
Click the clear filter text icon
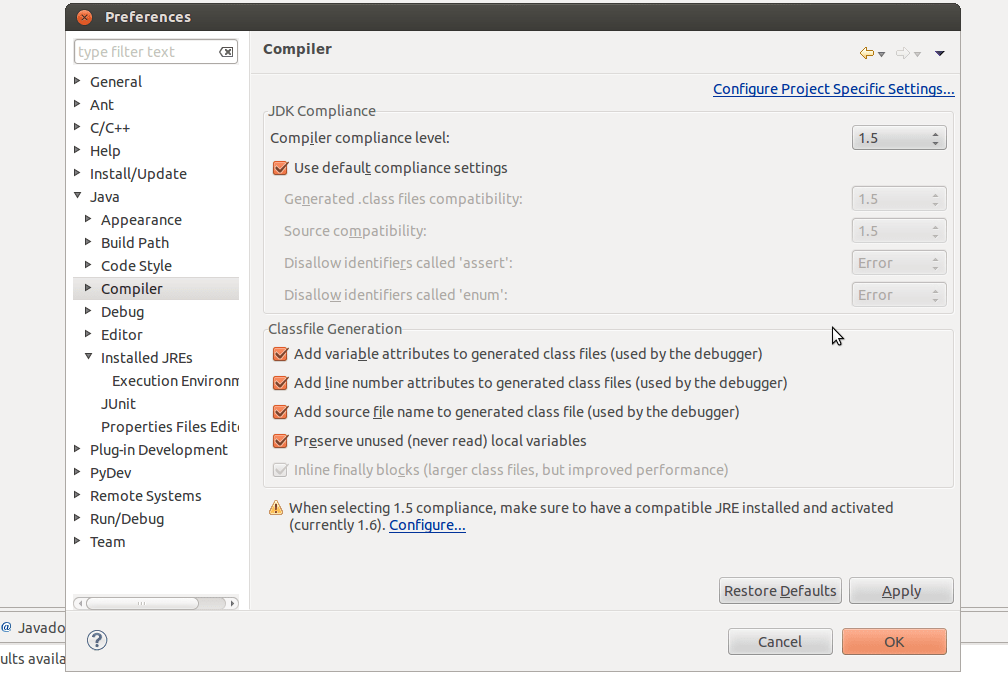coord(226,52)
